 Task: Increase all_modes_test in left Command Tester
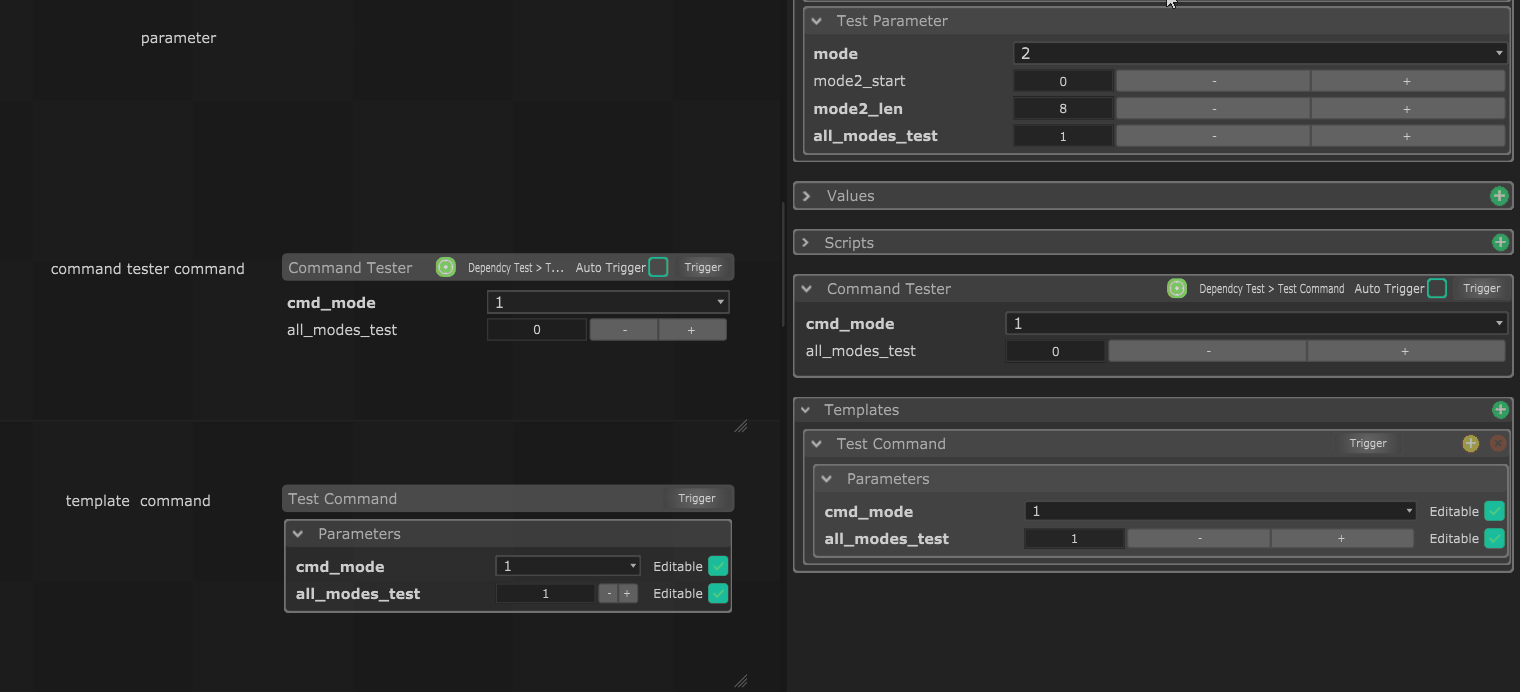692,330
